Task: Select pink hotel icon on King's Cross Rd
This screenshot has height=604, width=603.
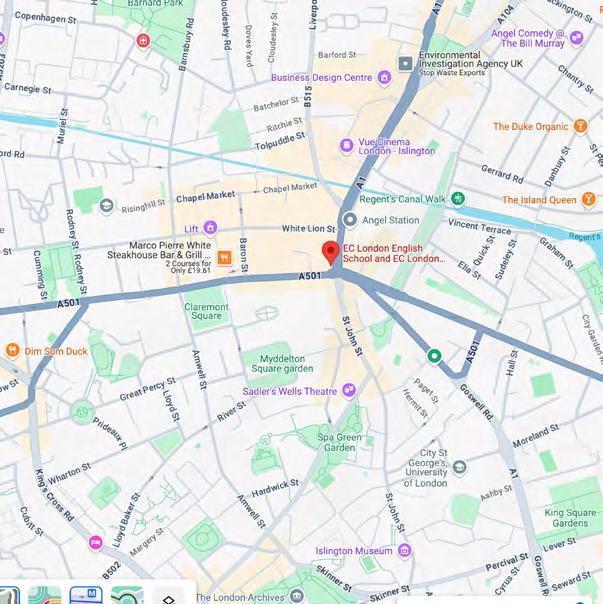Action: (x=96, y=542)
